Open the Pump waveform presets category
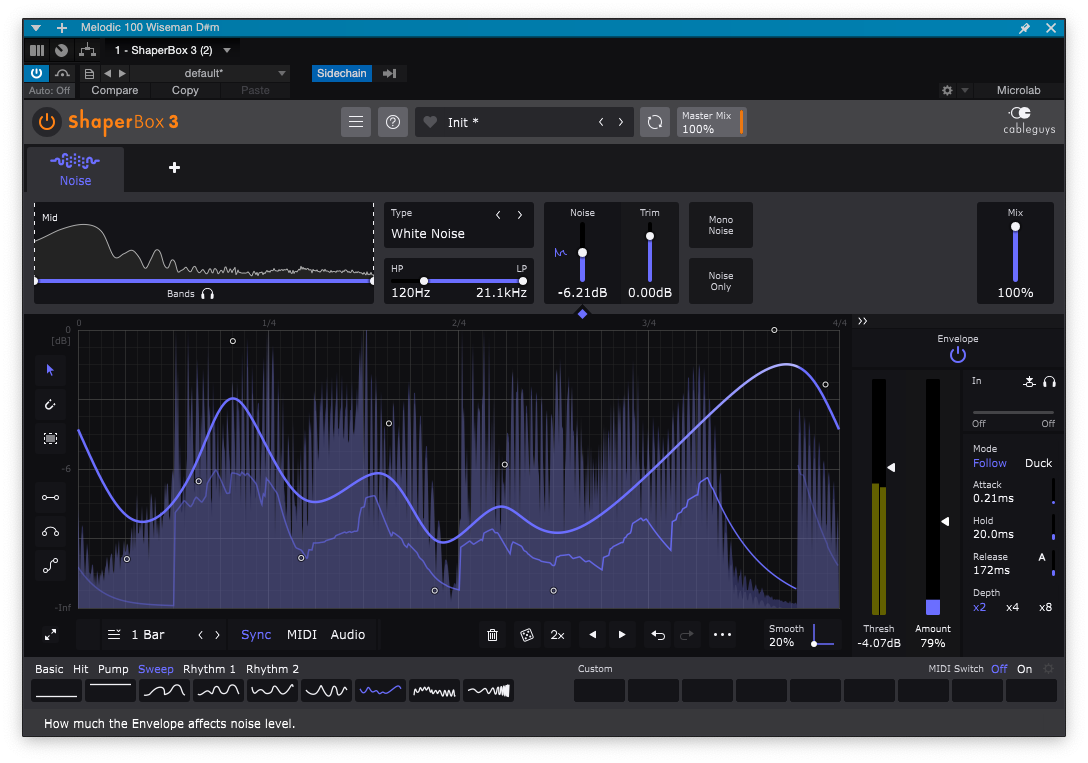1088x763 pixels. tap(113, 669)
